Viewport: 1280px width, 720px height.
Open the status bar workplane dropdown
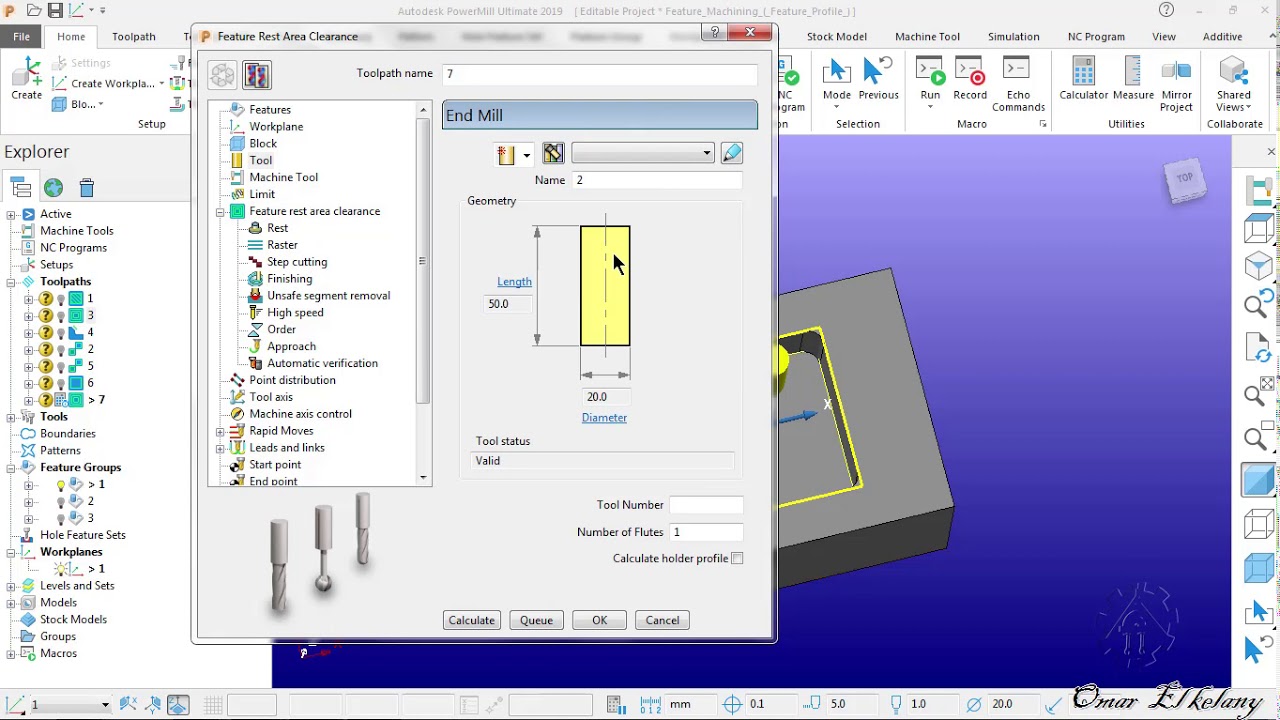(x=104, y=705)
